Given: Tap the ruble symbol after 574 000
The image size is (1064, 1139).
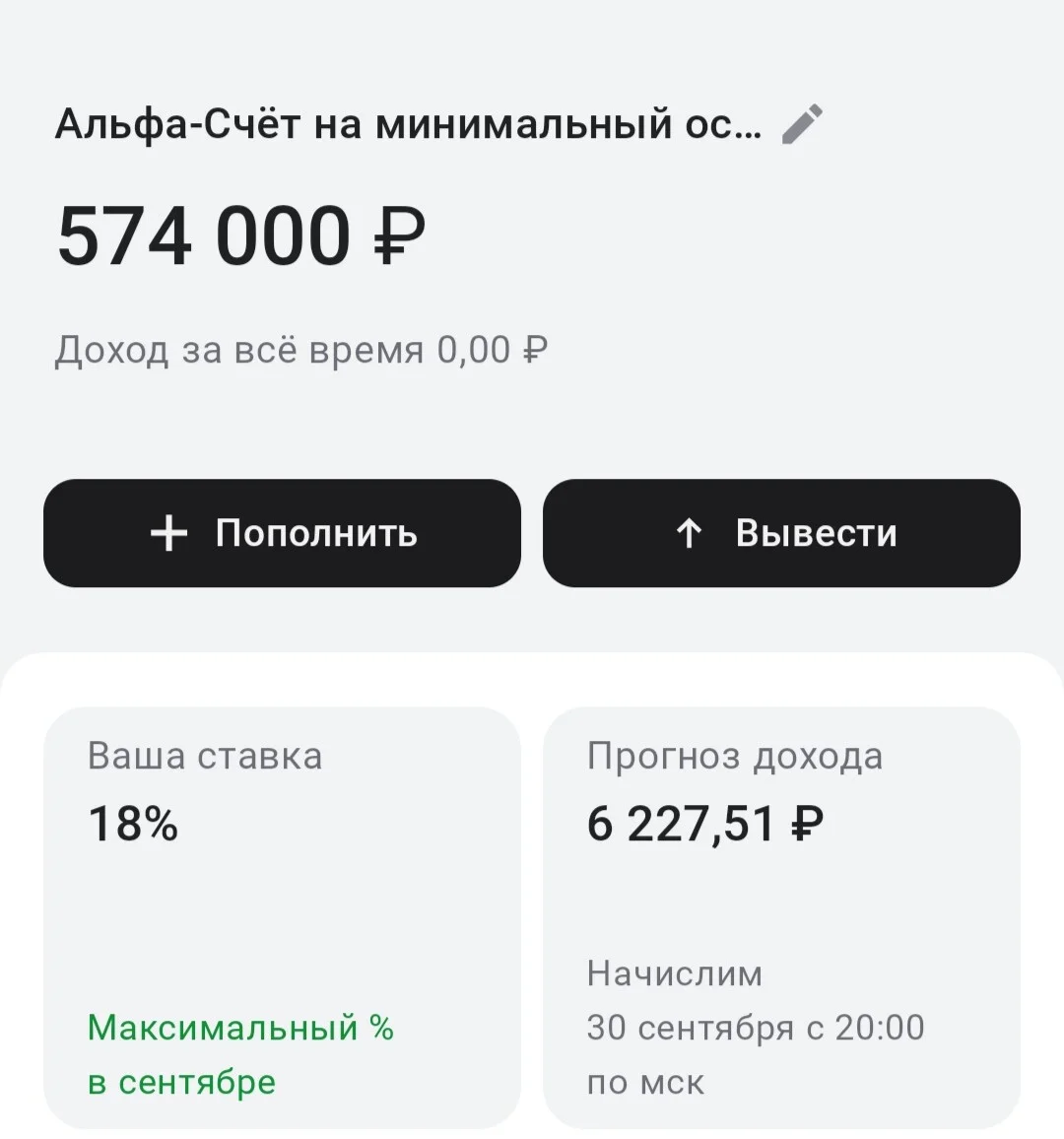Looking at the screenshot, I should [x=399, y=236].
